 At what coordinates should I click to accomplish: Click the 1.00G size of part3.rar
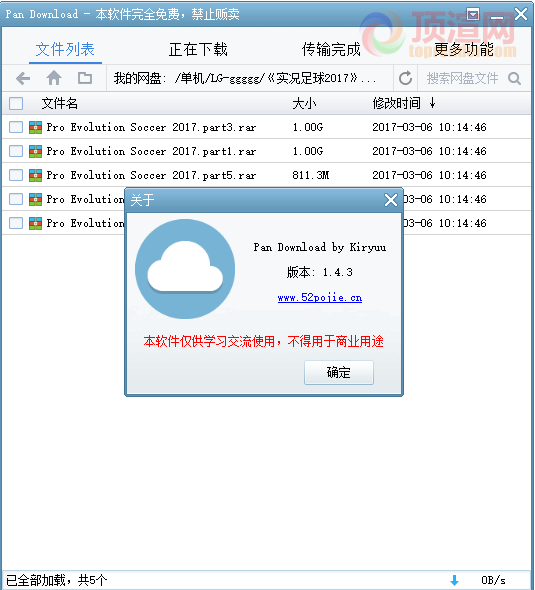(x=308, y=127)
